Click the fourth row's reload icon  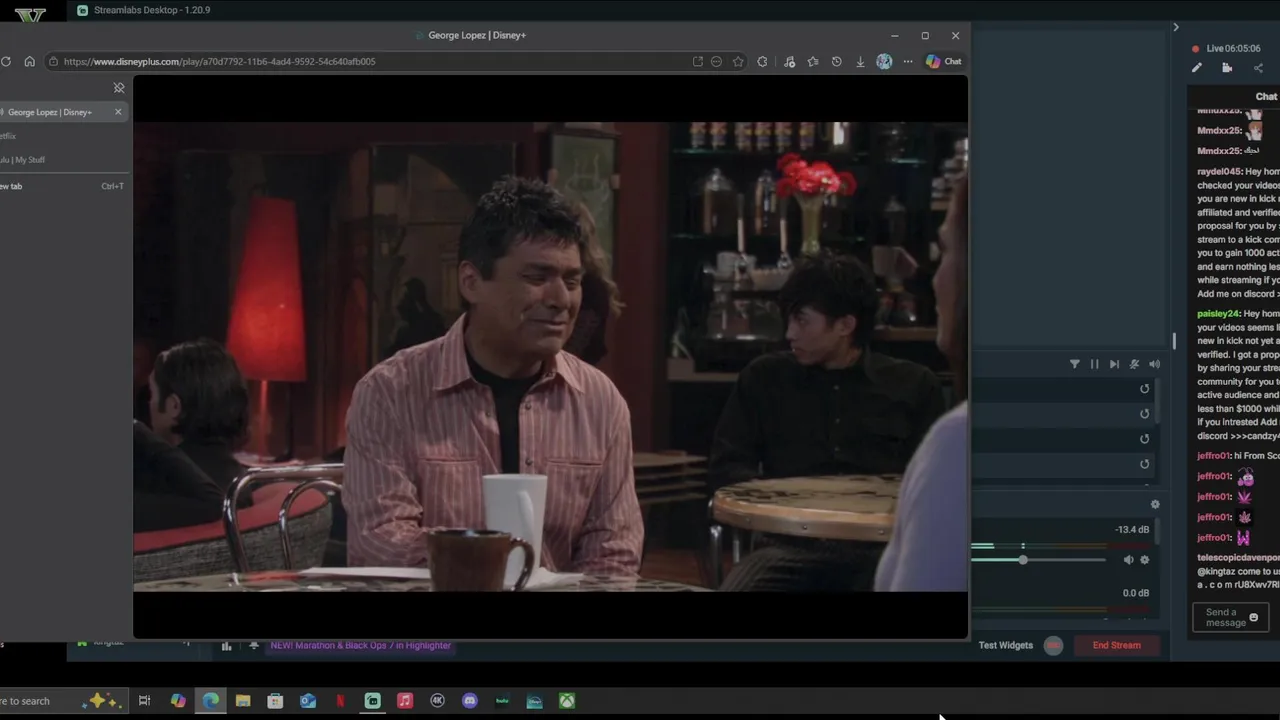coord(1145,464)
